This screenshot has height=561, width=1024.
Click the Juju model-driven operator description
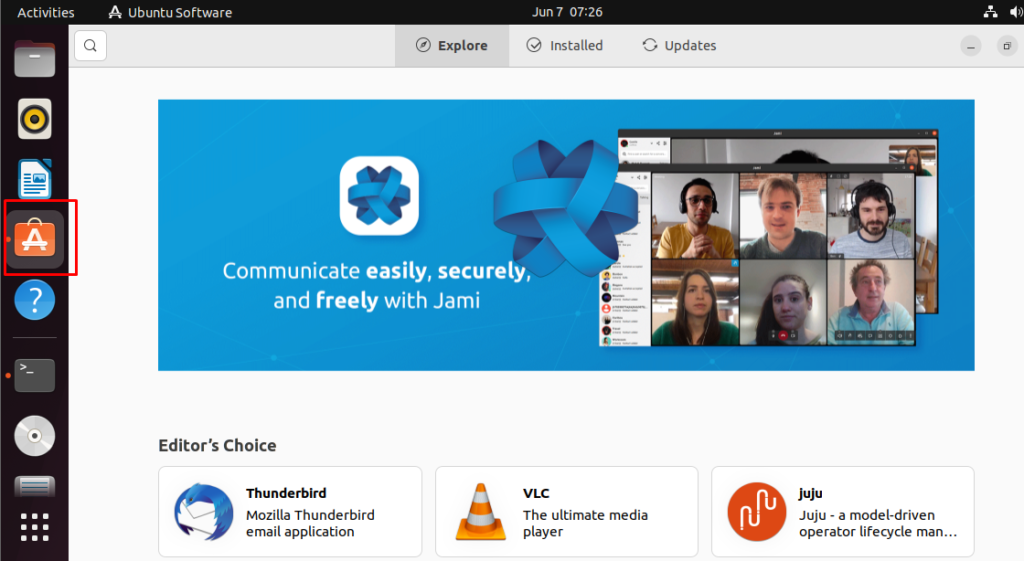tap(878, 523)
